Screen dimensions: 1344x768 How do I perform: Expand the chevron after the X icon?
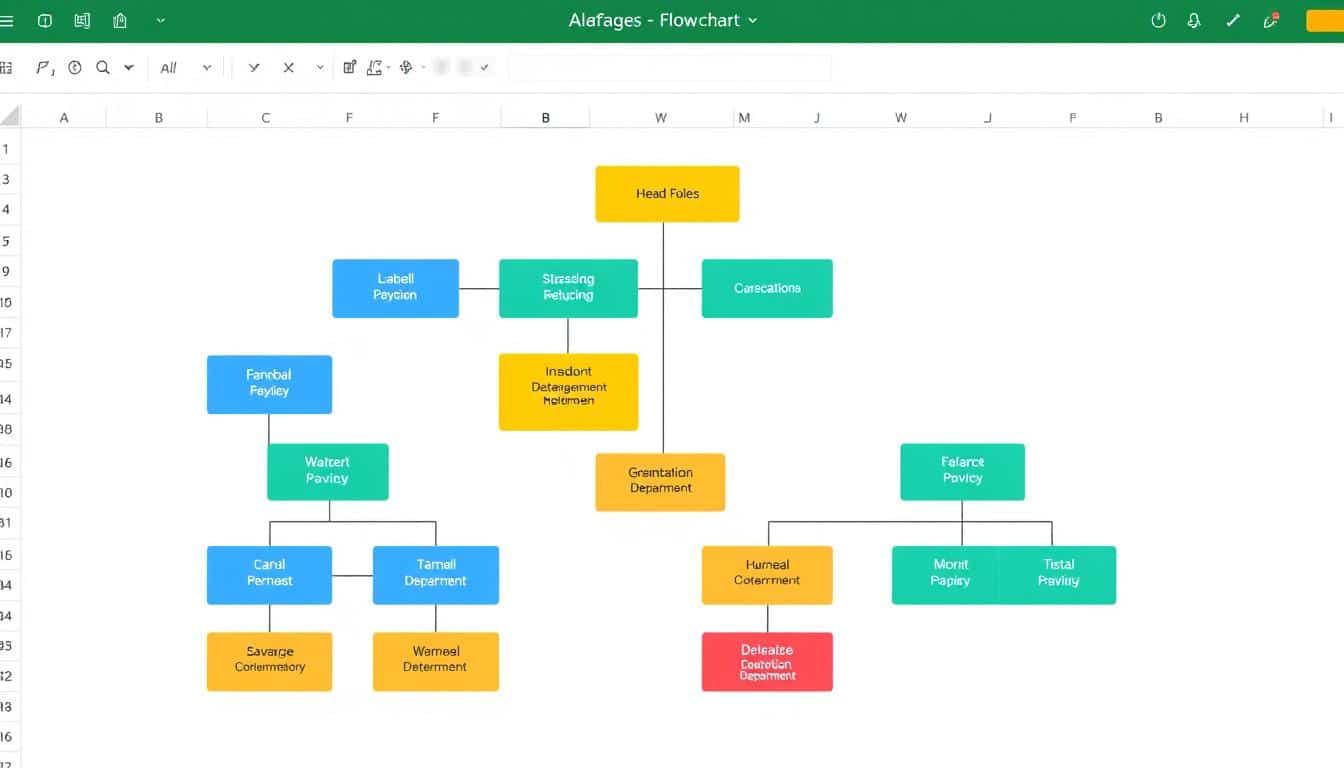[320, 68]
